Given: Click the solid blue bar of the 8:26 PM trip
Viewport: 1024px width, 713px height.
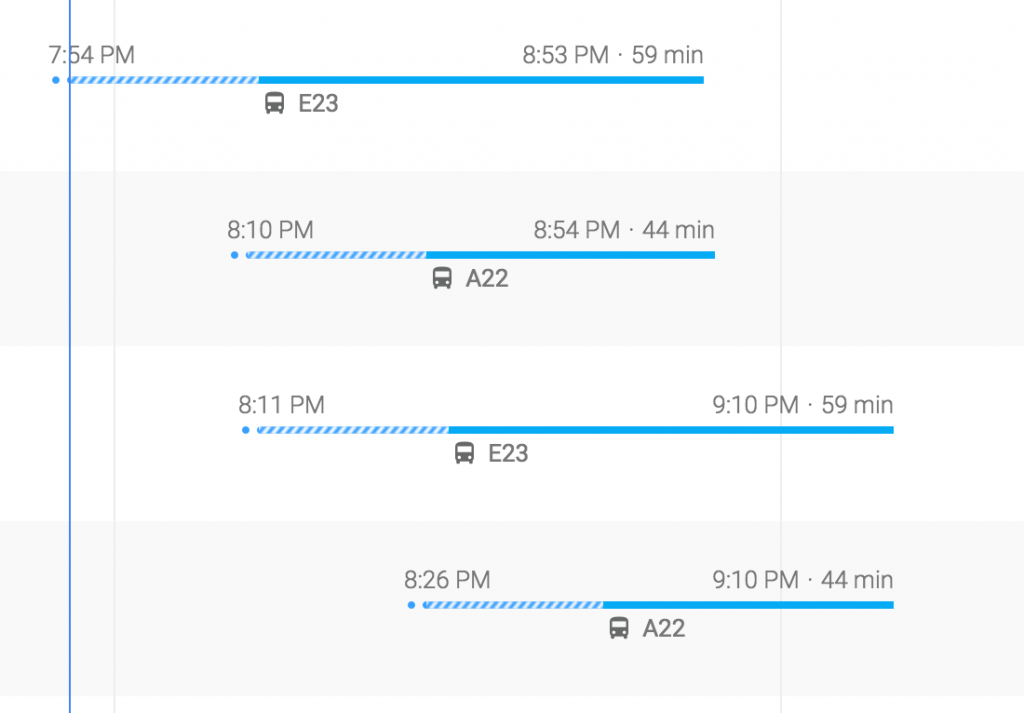Looking at the screenshot, I should [x=748, y=605].
